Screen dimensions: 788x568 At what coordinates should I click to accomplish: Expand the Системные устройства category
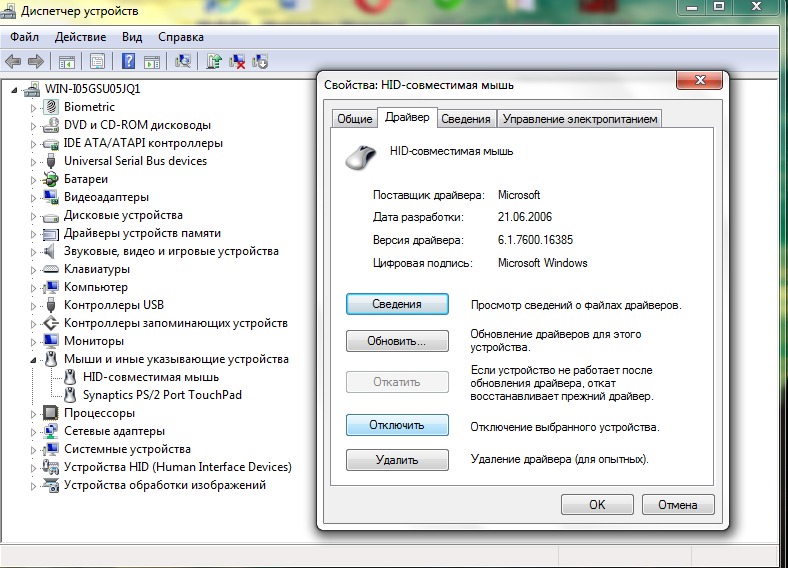33,450
